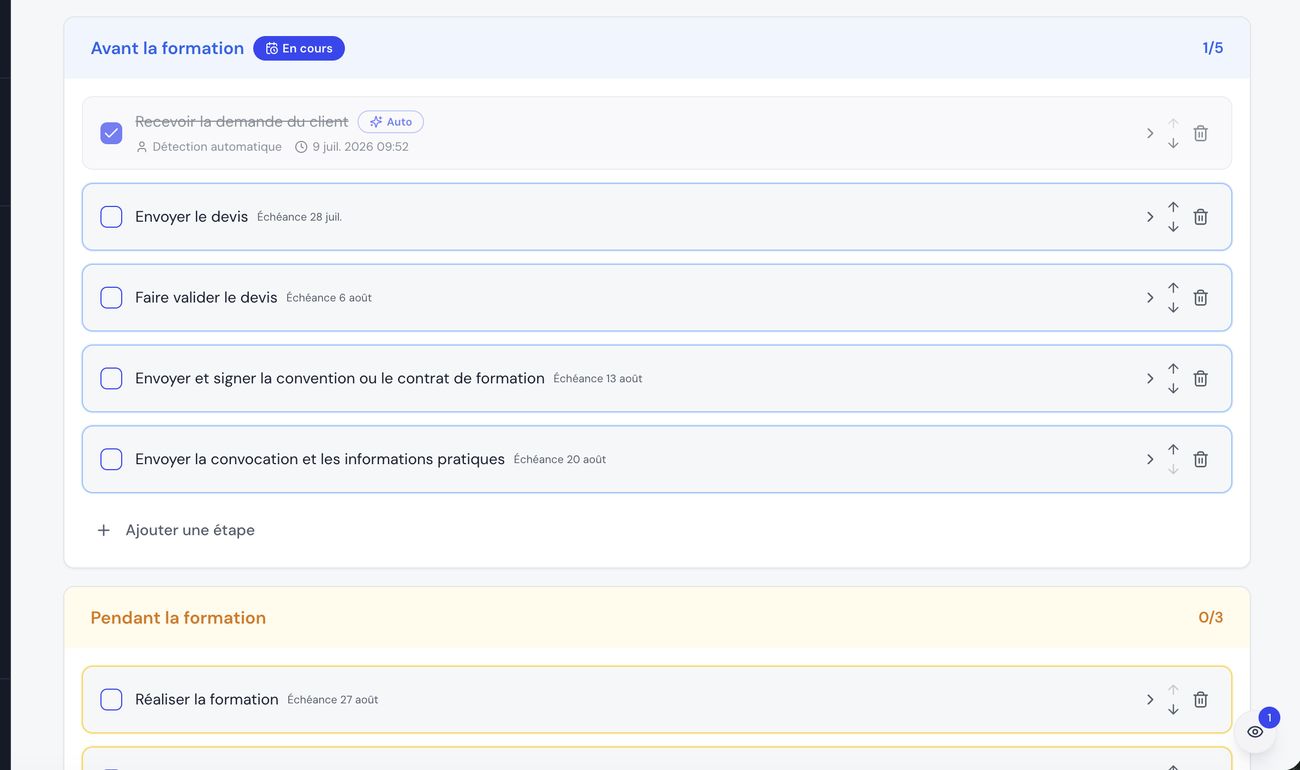Move "Envoyer le devis" step up
1300x770 pixels.
1173,207
